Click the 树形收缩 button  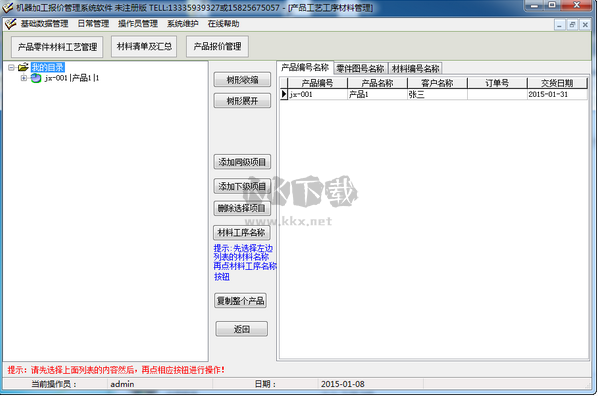click(x=242, y=80)
